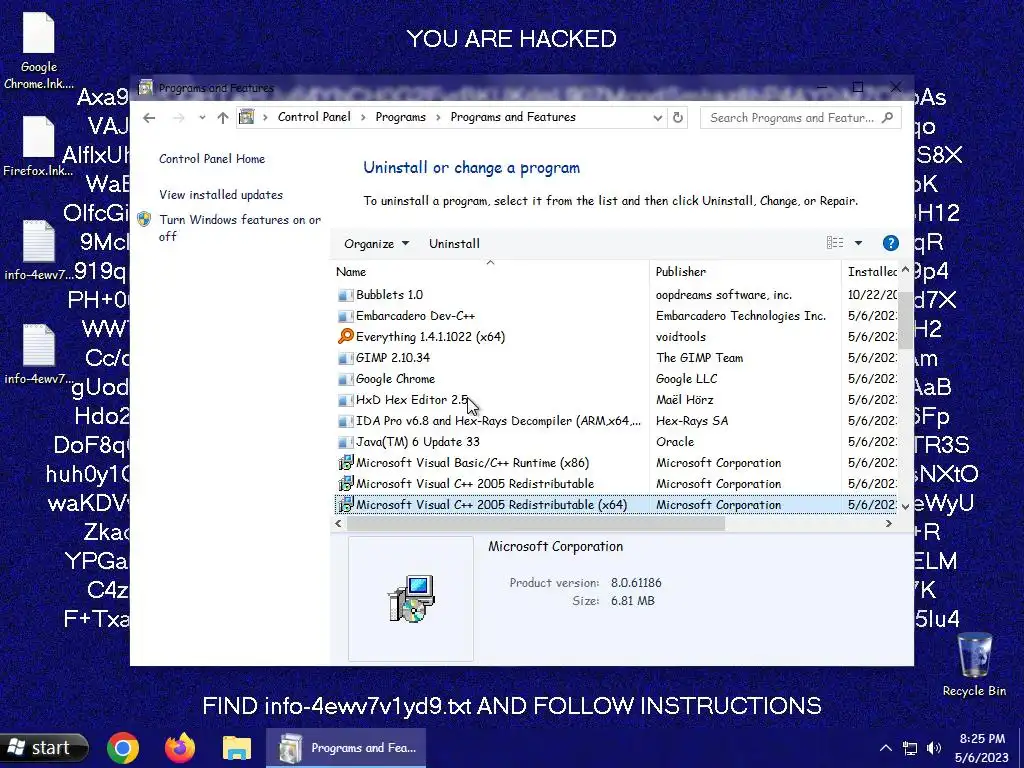Open the Recycle Bin on the desktop
The width and height of the screenshot is (1024, 768).
tap(974, 665)
